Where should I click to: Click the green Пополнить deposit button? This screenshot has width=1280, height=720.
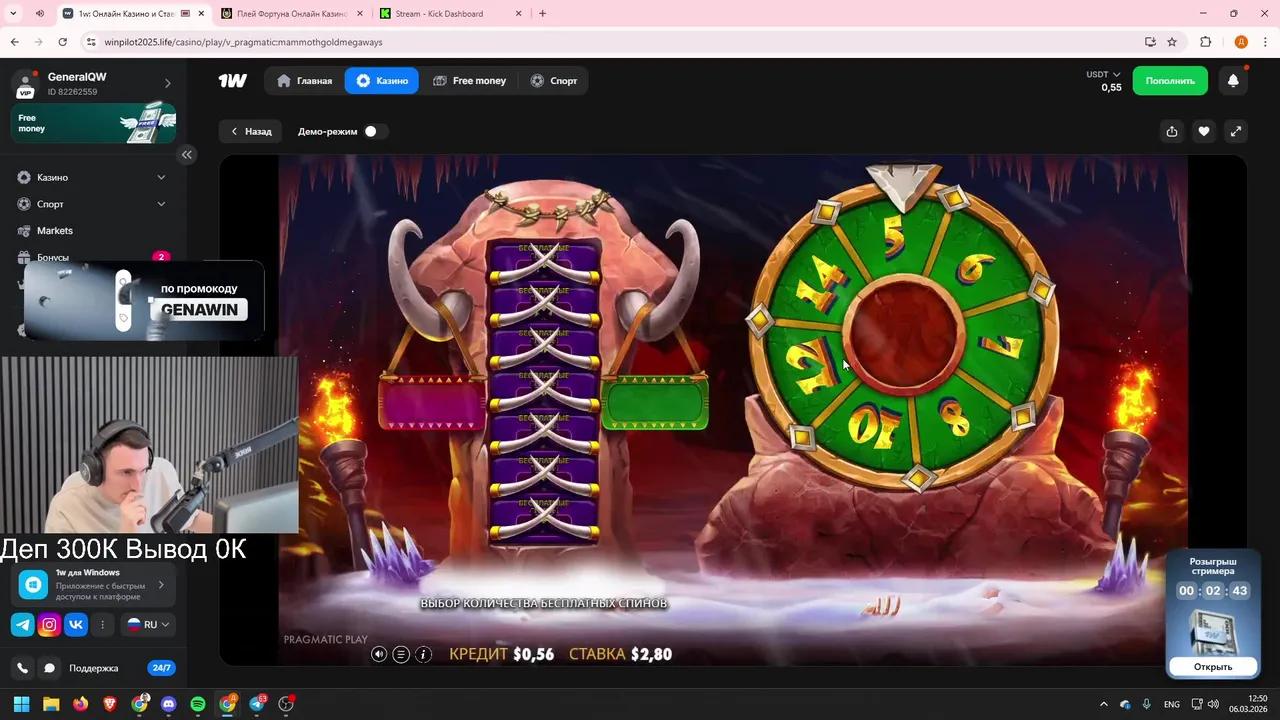(1170, 80)
